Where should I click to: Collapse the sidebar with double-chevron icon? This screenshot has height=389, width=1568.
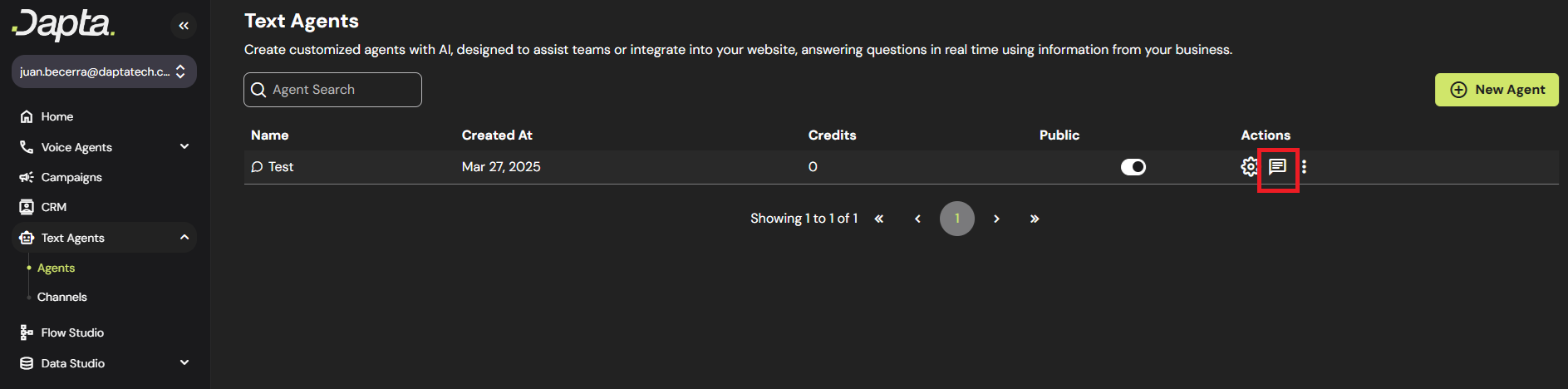(184, 26)
